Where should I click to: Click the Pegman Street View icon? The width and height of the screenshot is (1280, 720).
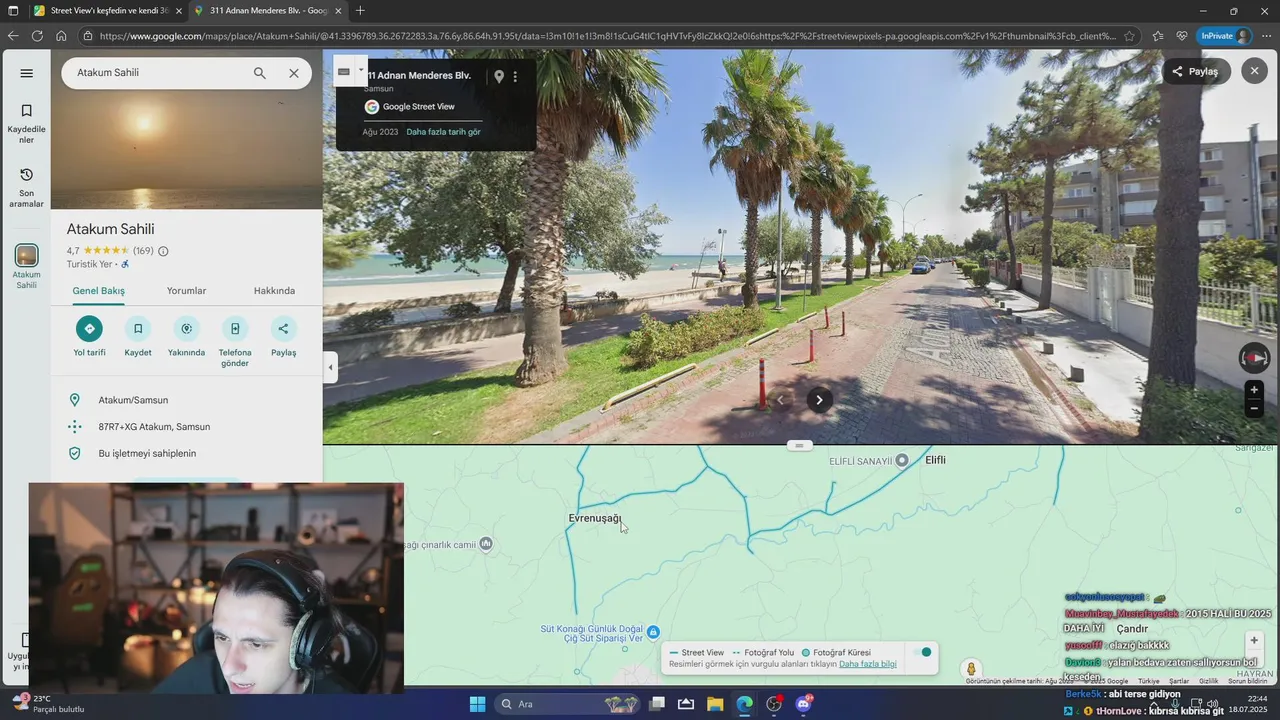(x=970, y=669)
